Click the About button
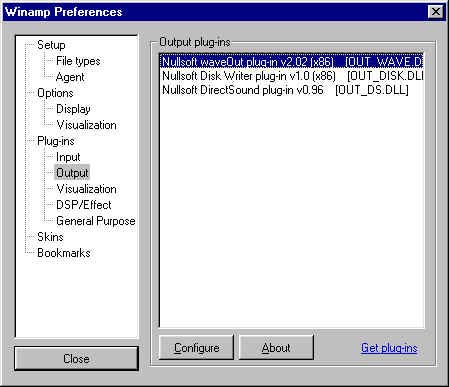449x387 pixels. click(276, 348)
